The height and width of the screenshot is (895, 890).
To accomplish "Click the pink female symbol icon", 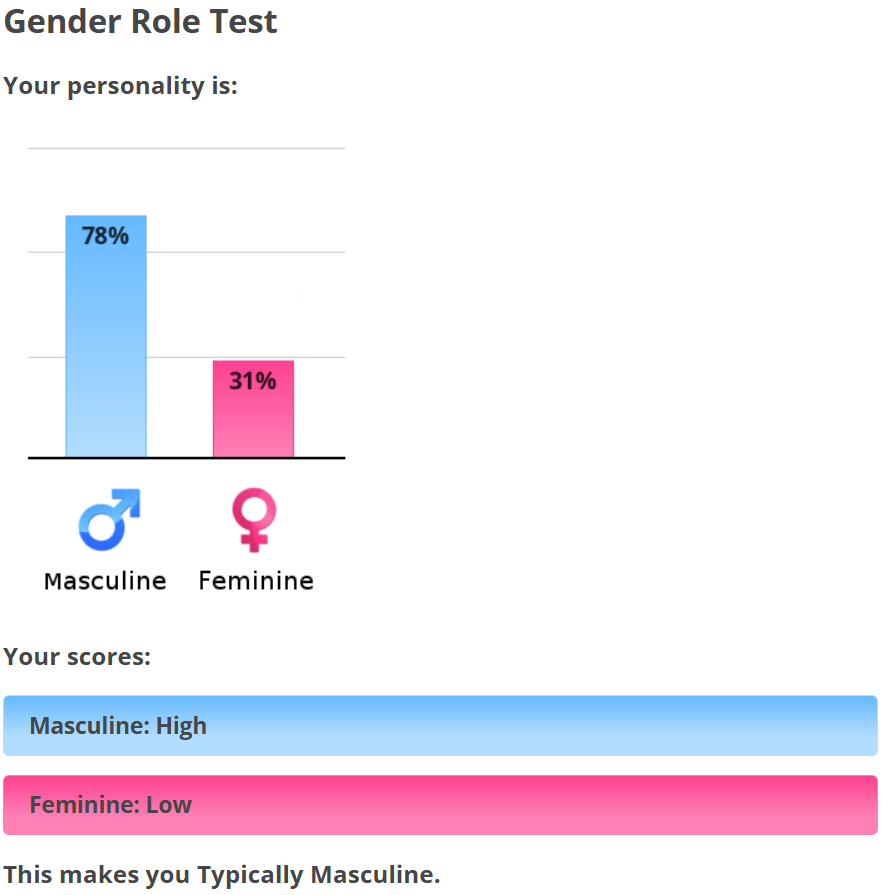I will tap(254, 519).
